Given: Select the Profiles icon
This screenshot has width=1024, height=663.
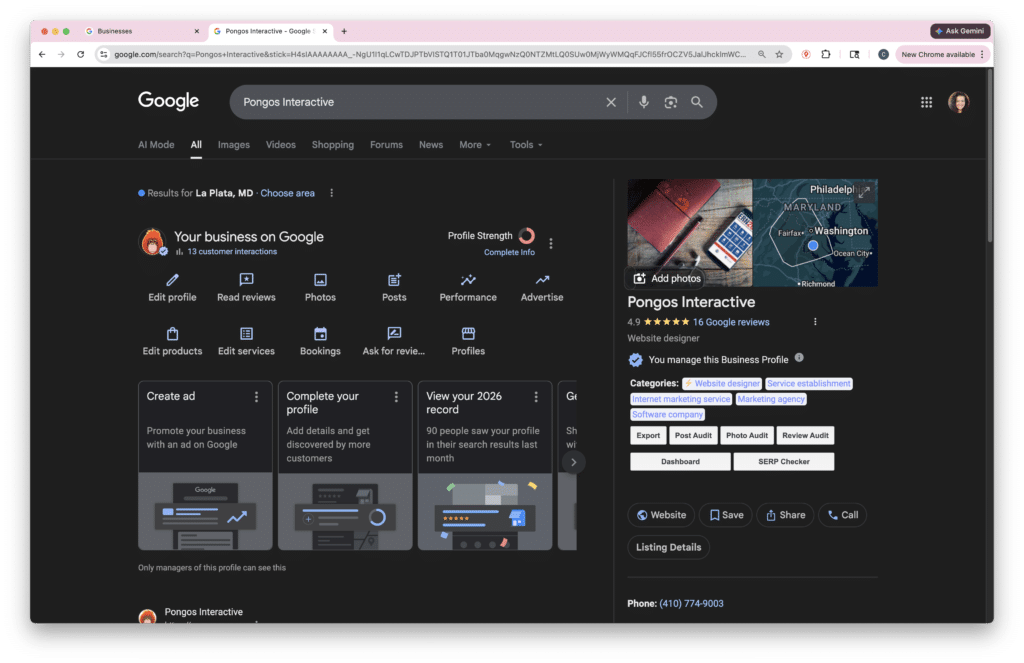Looking at the screenshot, I should (x=467, y=333).
